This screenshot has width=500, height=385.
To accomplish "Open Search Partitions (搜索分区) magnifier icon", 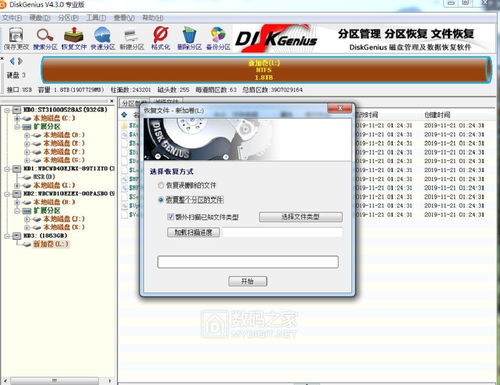I will [45, 38].
